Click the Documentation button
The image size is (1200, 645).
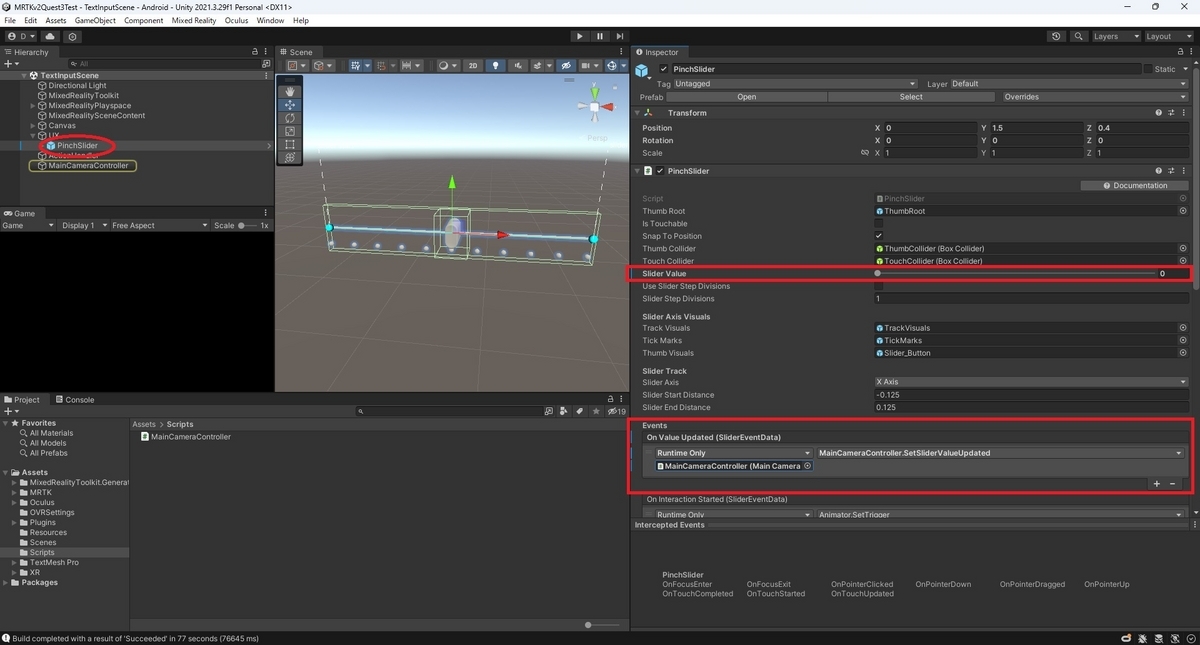[x=1135, y=185]
